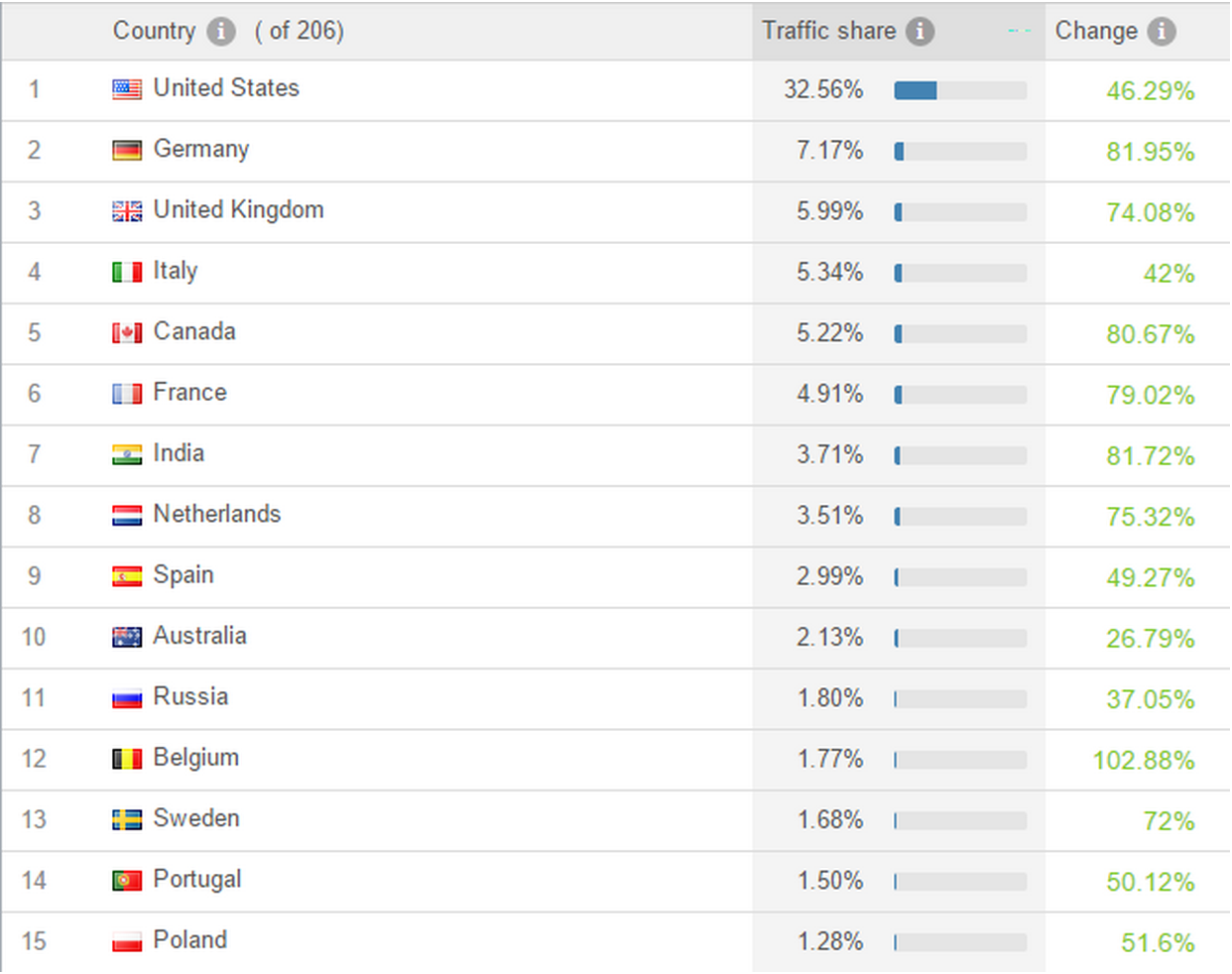Open the Netherlands country link

217,514
